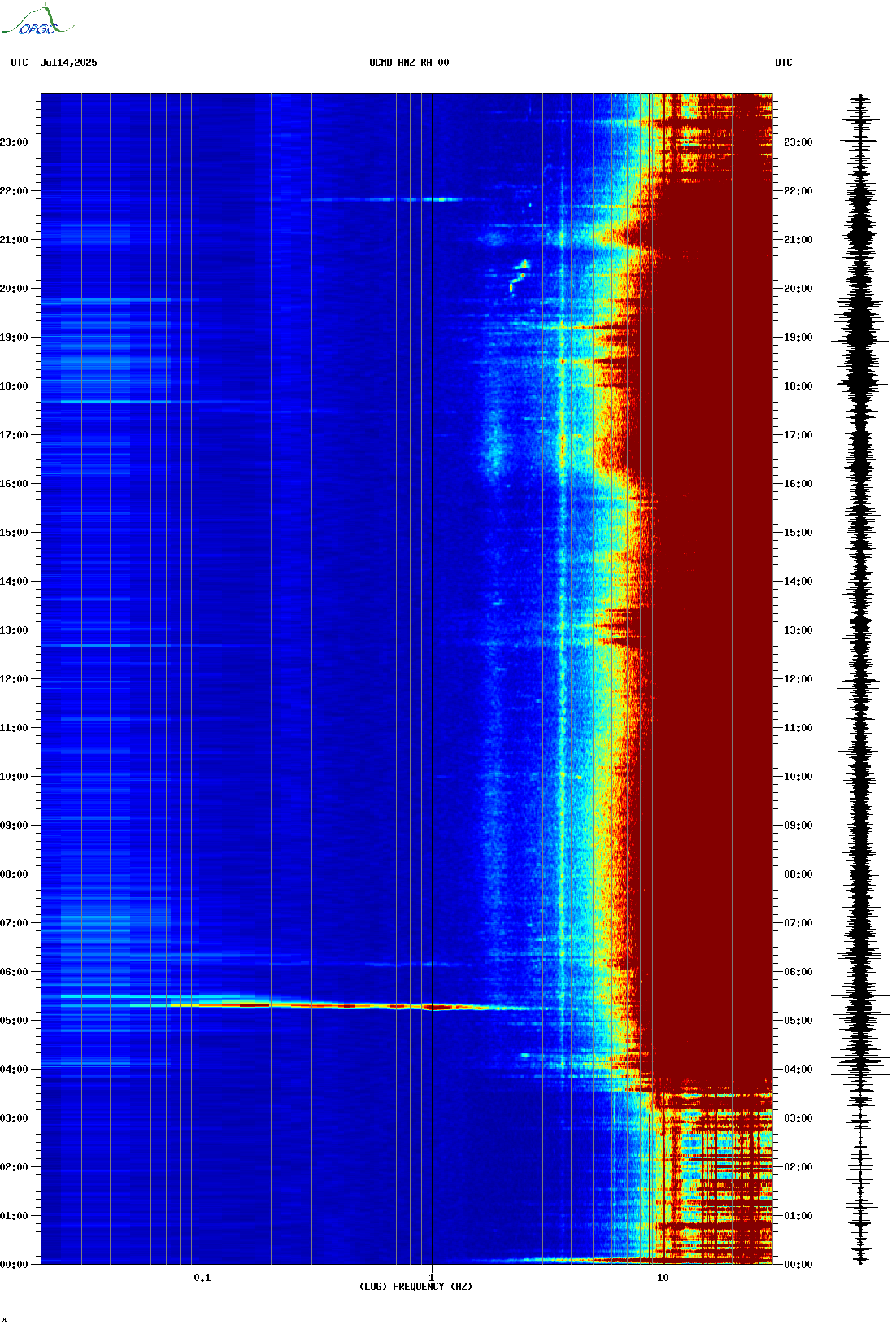Click the right-side 01:00 time label

798,1216
